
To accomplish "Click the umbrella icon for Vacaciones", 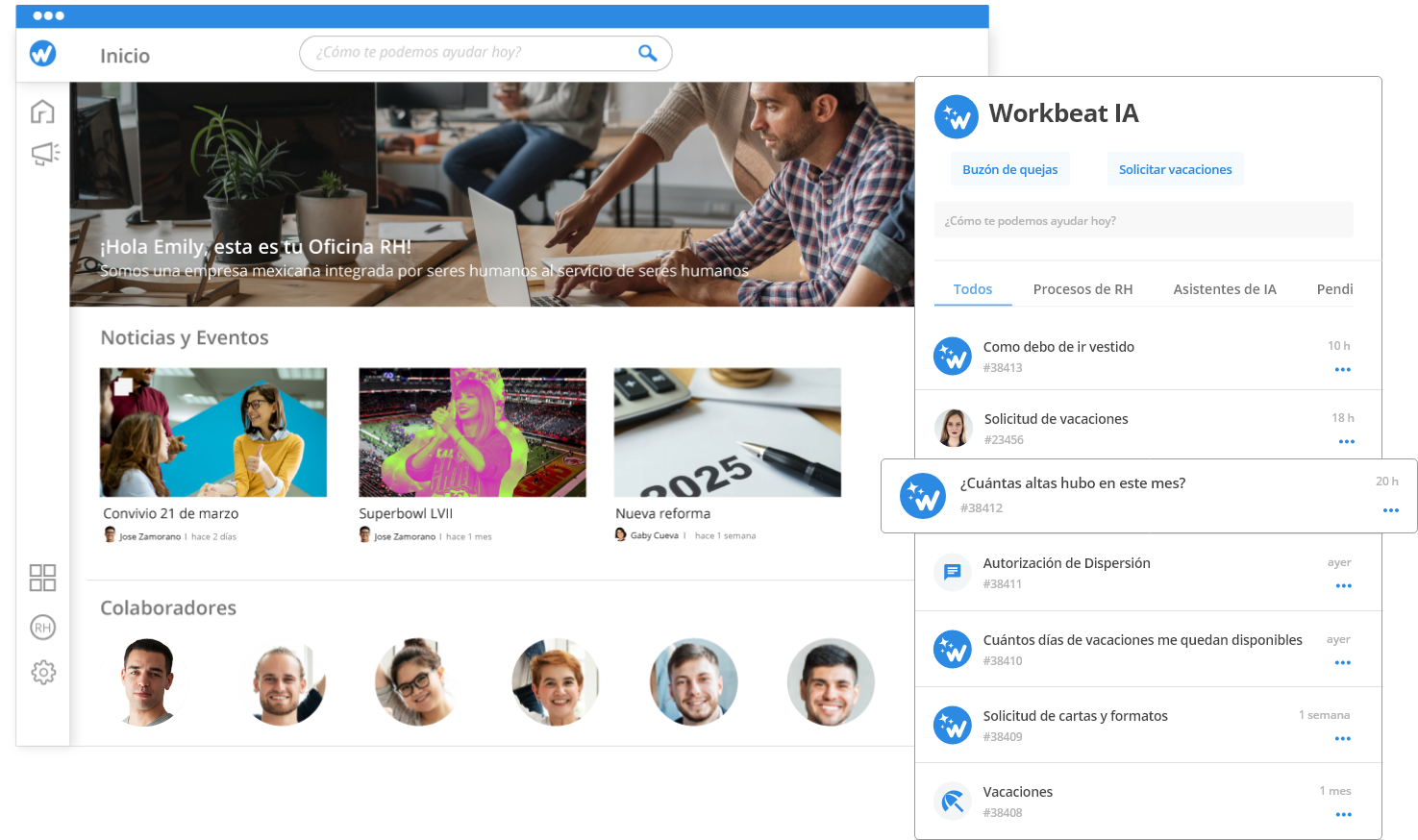I will pyautogui.click(x=953, y=801).
